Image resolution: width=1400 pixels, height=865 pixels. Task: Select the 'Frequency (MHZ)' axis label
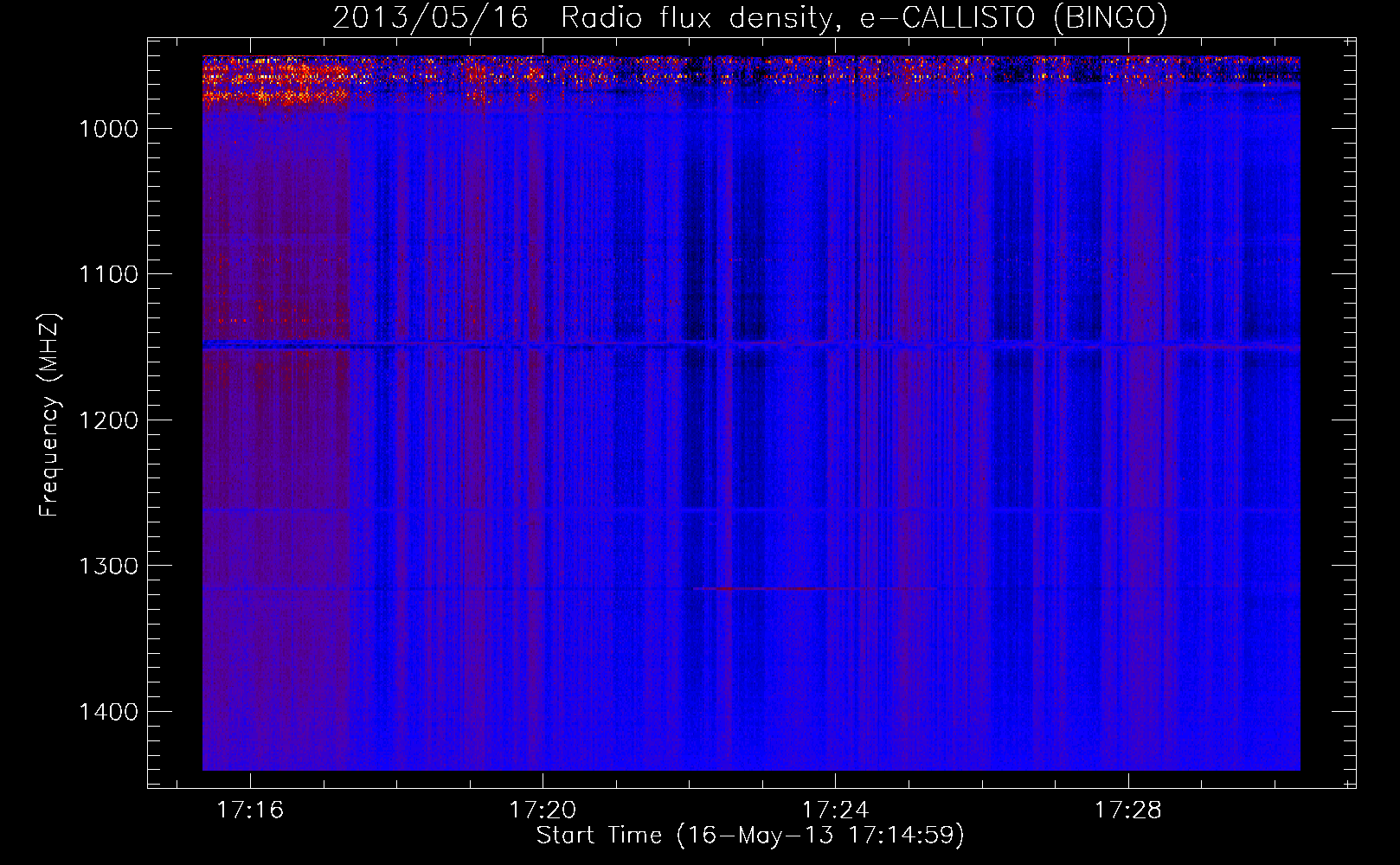pos(50,415)
